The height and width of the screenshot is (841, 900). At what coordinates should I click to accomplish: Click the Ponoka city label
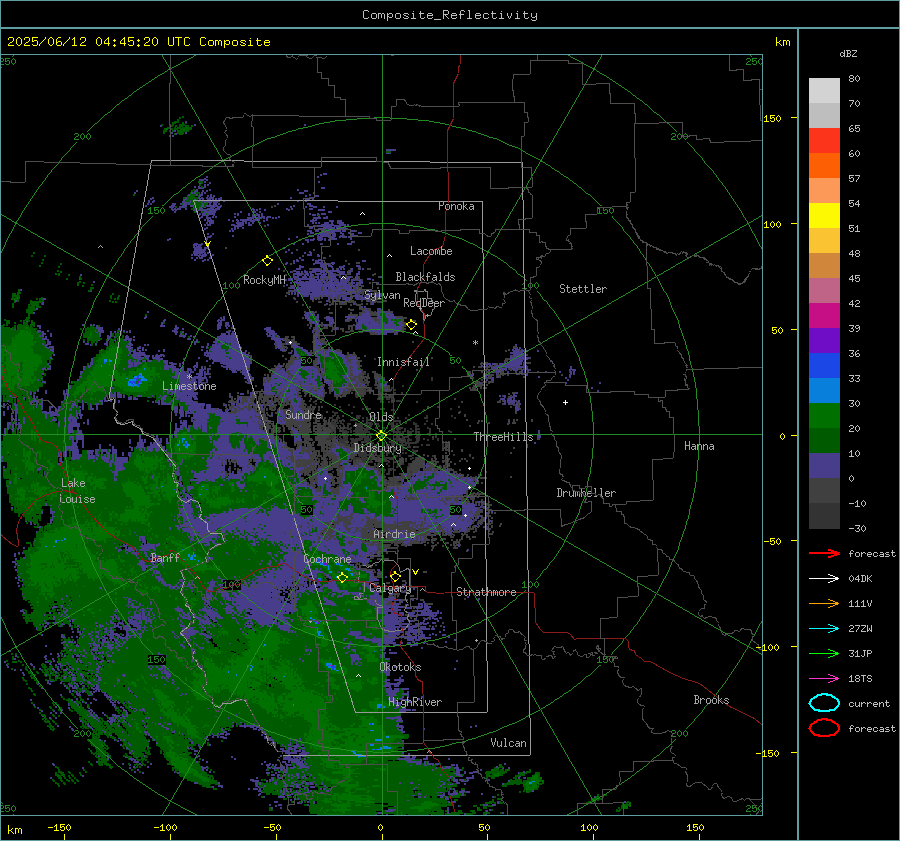(456, 206)
